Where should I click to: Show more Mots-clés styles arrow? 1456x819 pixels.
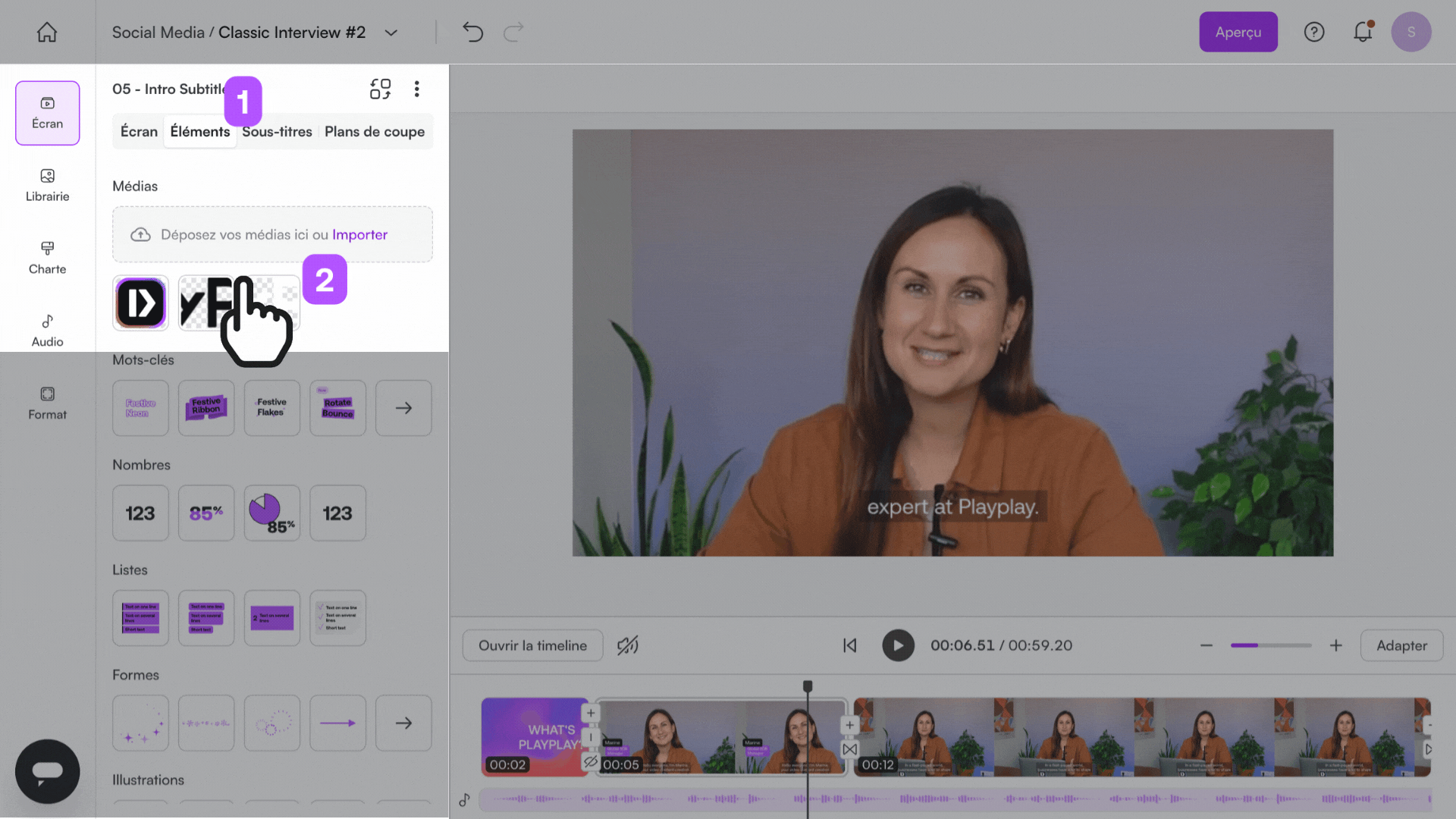pos(403,408)
